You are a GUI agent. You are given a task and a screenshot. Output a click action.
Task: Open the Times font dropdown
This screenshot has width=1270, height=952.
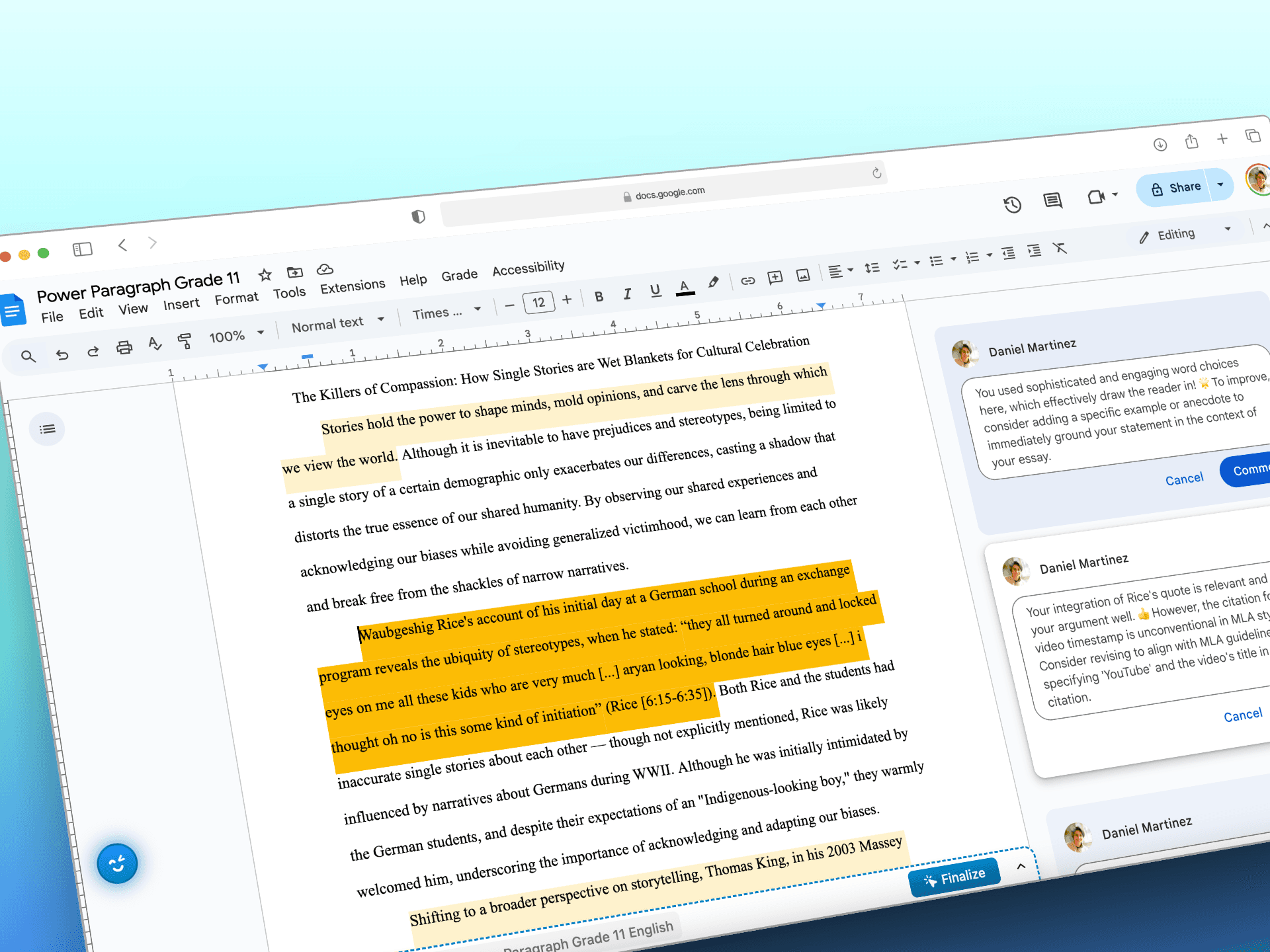[446, 311]
